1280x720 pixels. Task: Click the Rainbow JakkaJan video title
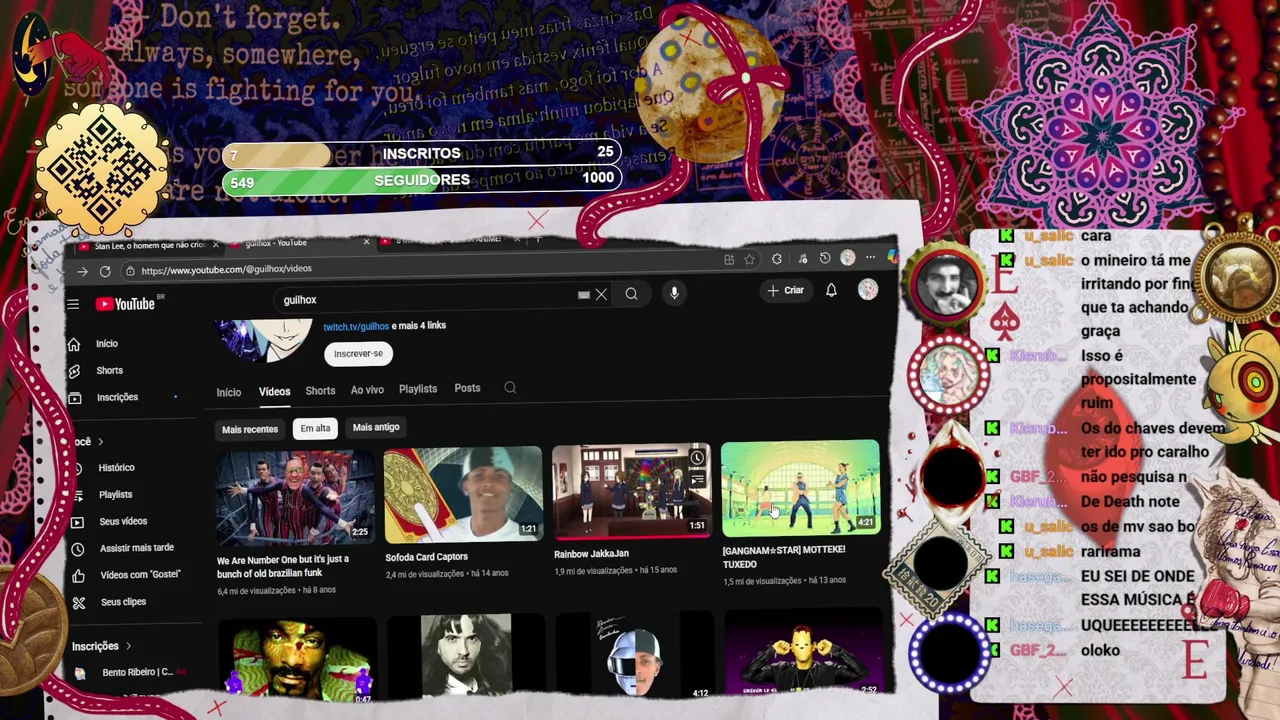tap(591, 554)
